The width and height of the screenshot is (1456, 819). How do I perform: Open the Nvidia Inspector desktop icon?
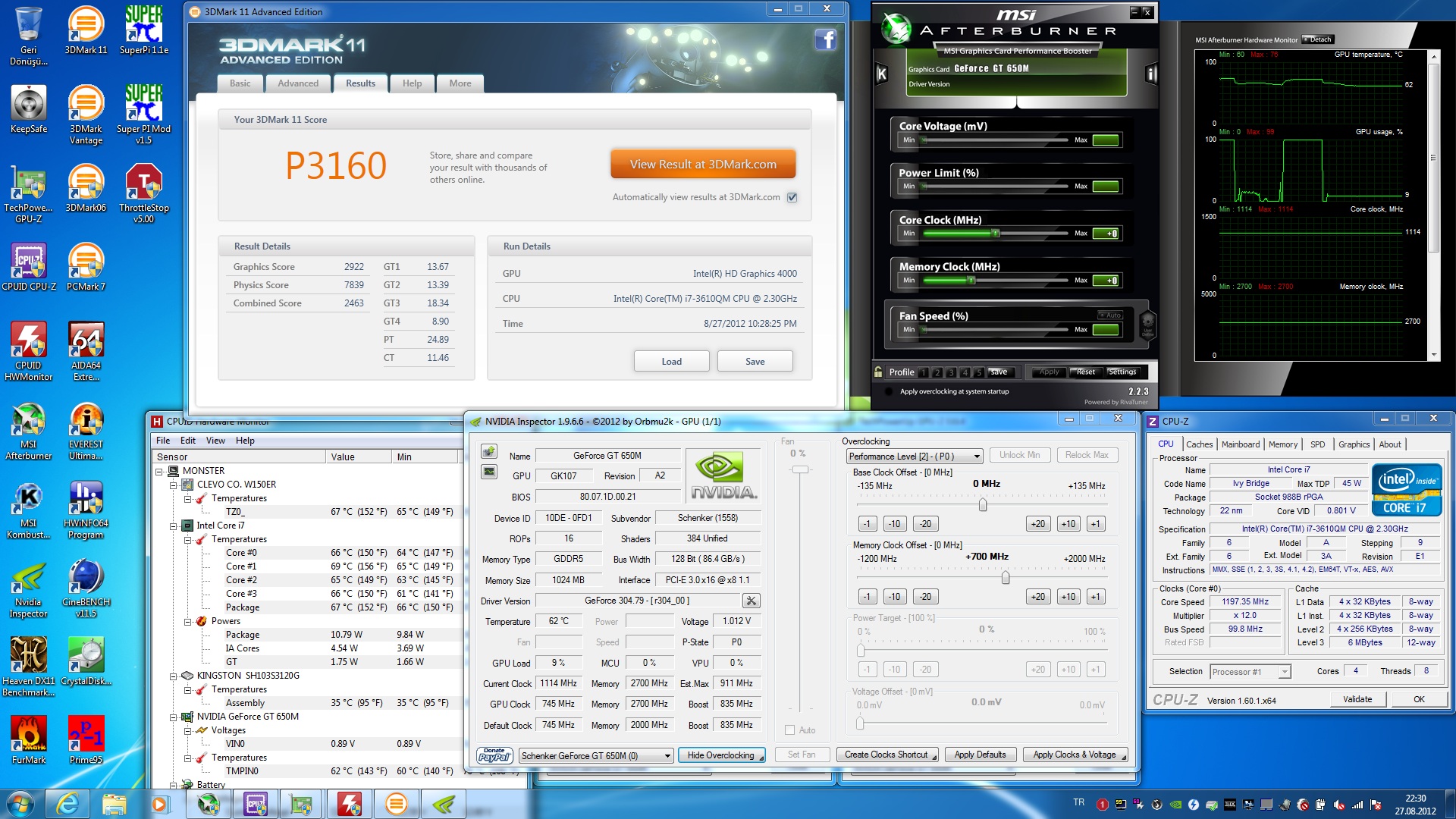click(29, 588)
